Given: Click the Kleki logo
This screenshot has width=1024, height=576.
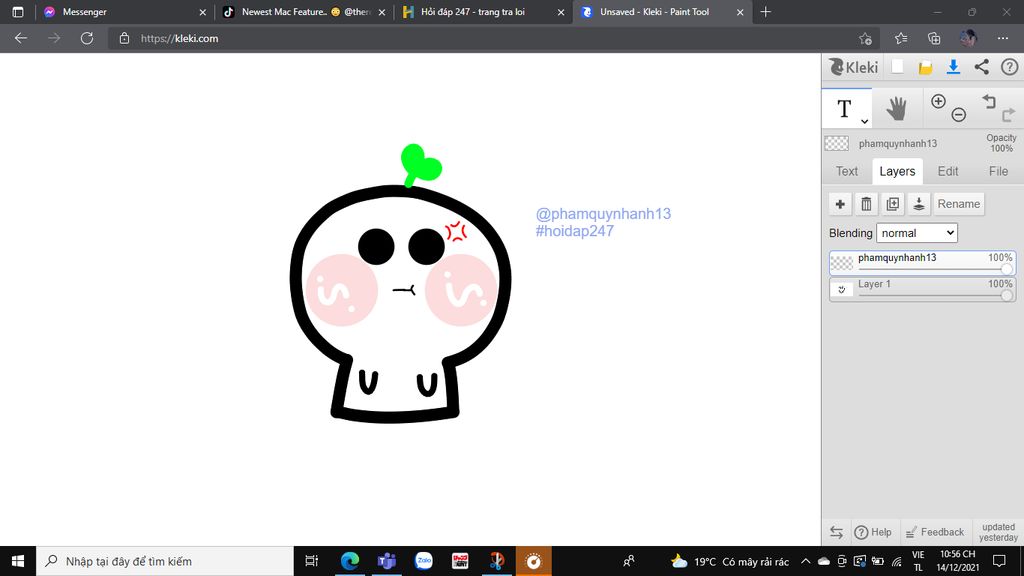Looking at the screenshot, I should (x=853, y=67).
